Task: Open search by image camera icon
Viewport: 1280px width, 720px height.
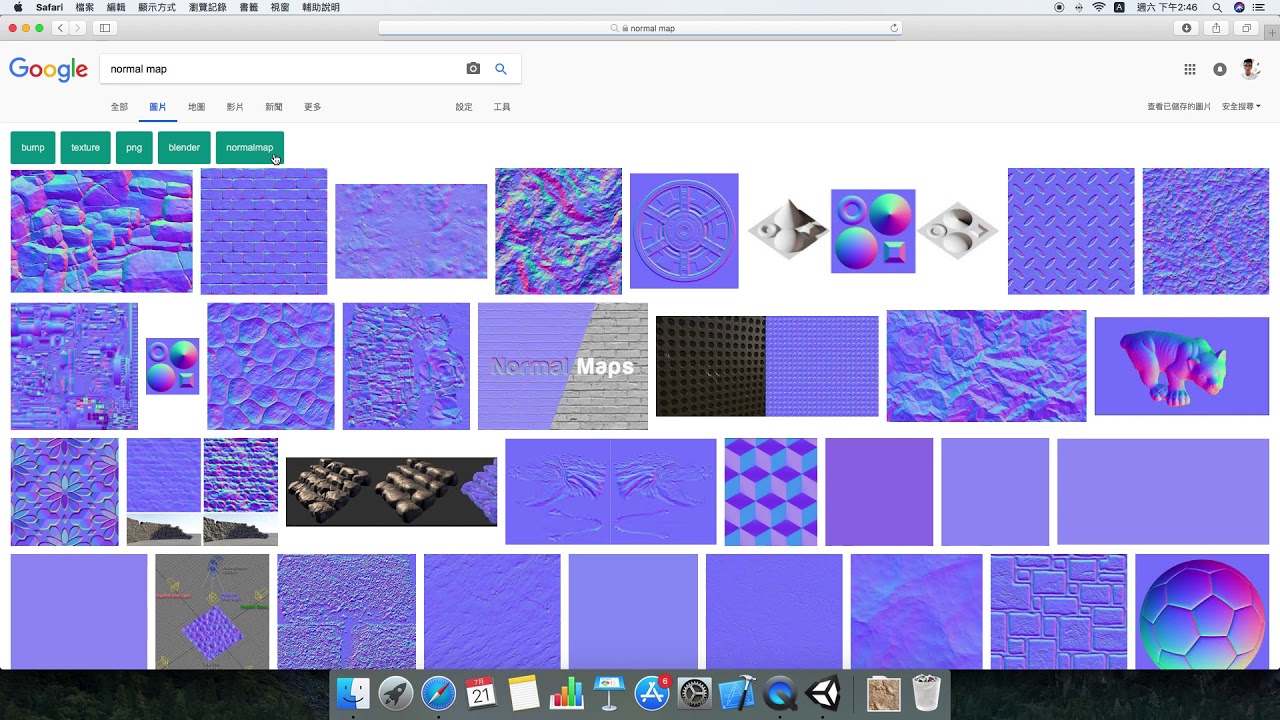Action: [x=473, y=69]
